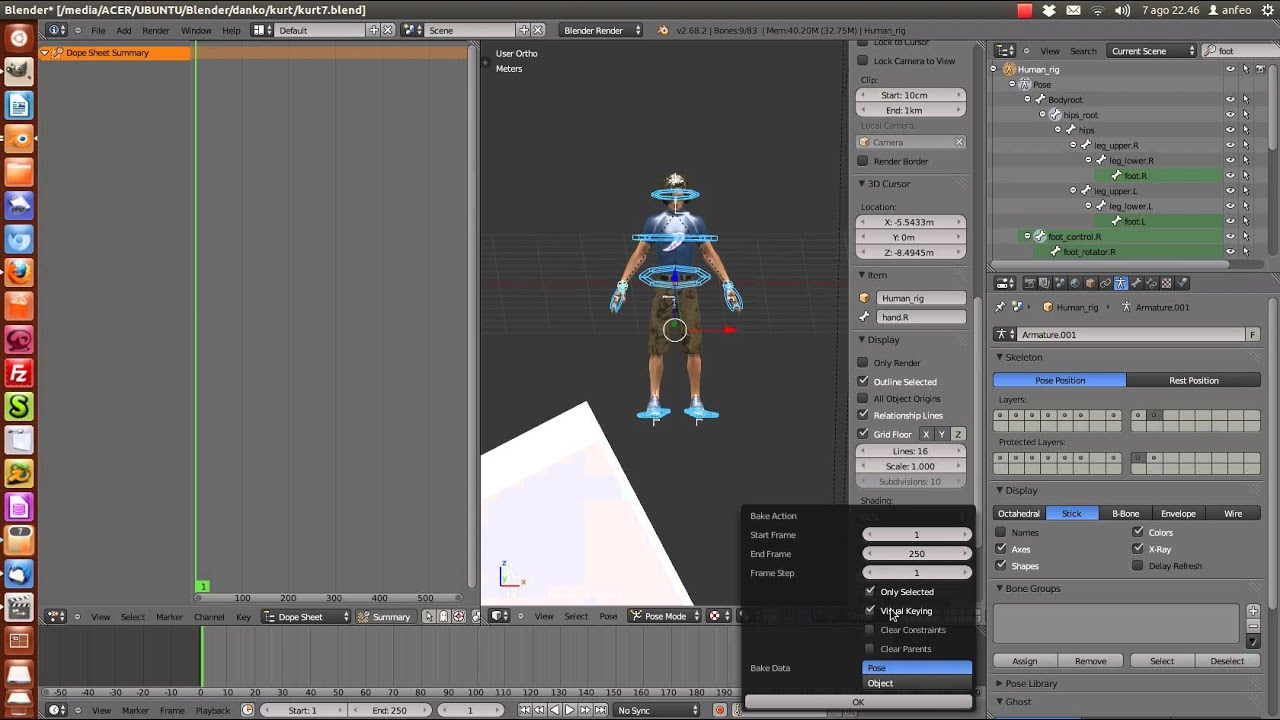Open the Blender Render engine dropdown
This screenshot has width=1280, height=720.
tap(600, 30)
